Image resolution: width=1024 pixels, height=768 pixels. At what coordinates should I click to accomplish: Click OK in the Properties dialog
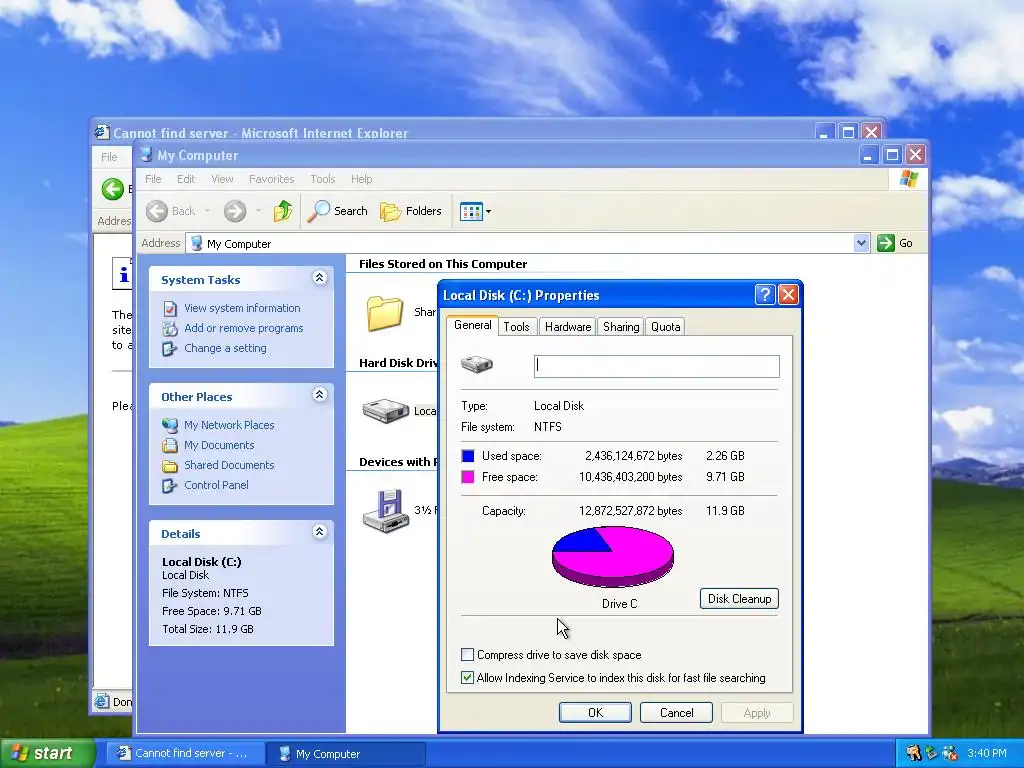click(x=595, y=712)
